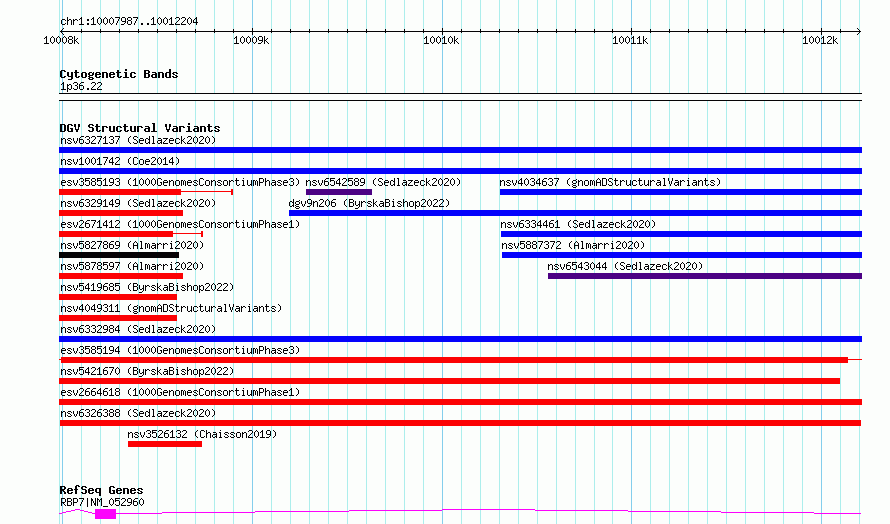
Task: Open dgv9n206 (ByrskaBishop2022) variant
Action: point(369,203)
